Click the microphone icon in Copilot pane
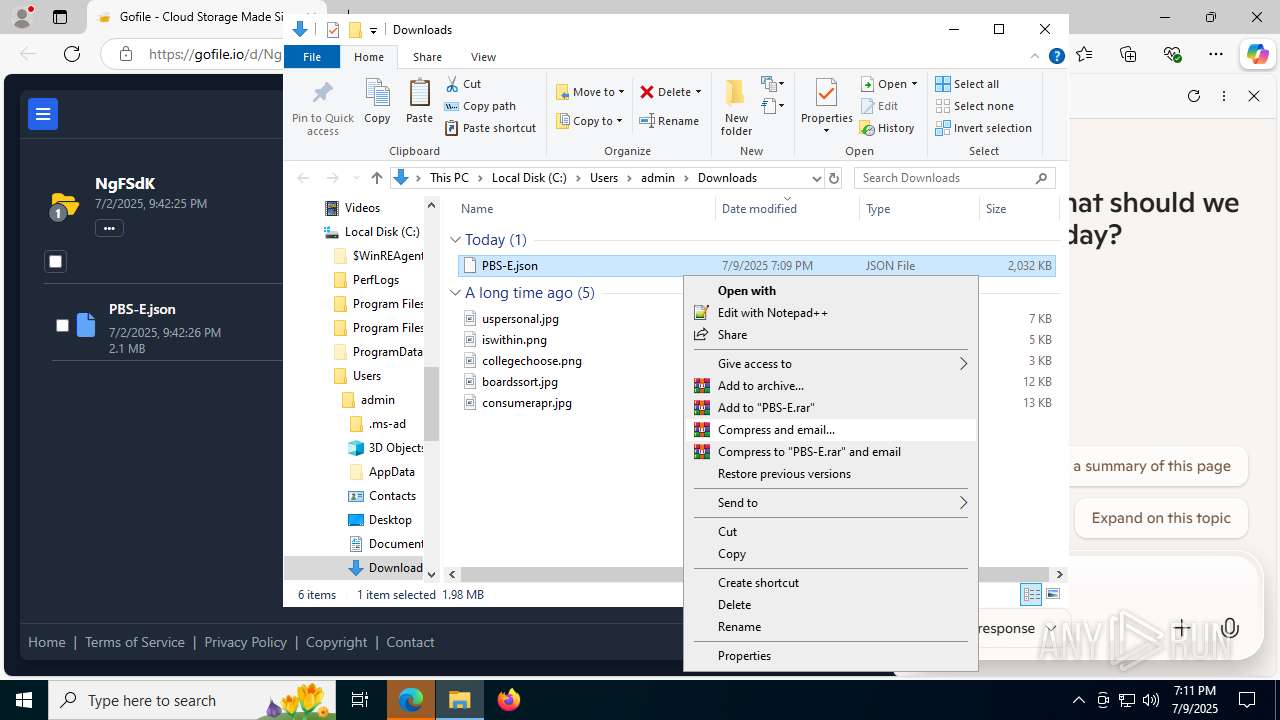Screen dimensions: 1280x720 [x=1230, y=628]
